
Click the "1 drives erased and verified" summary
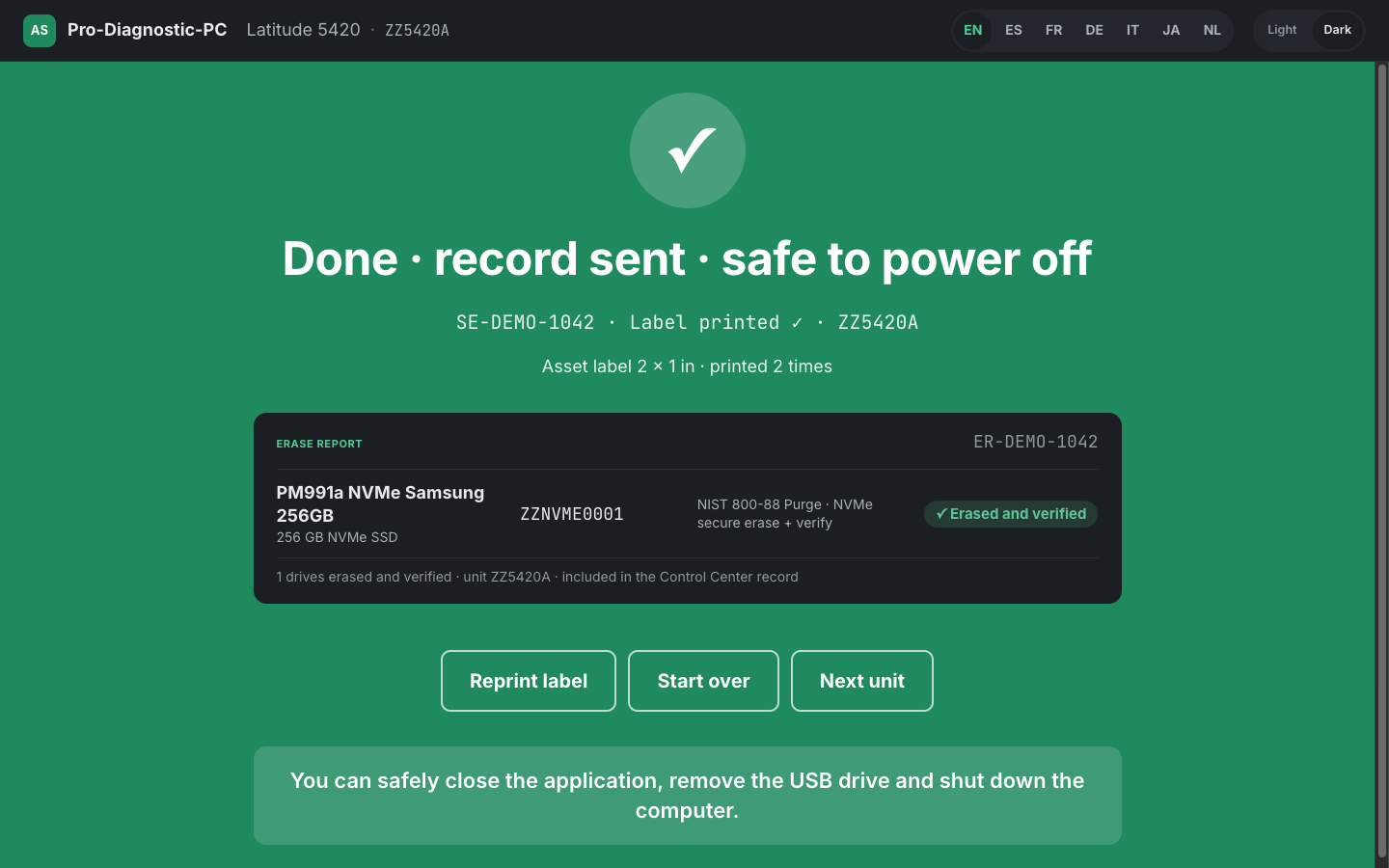(x=537, y=577)
